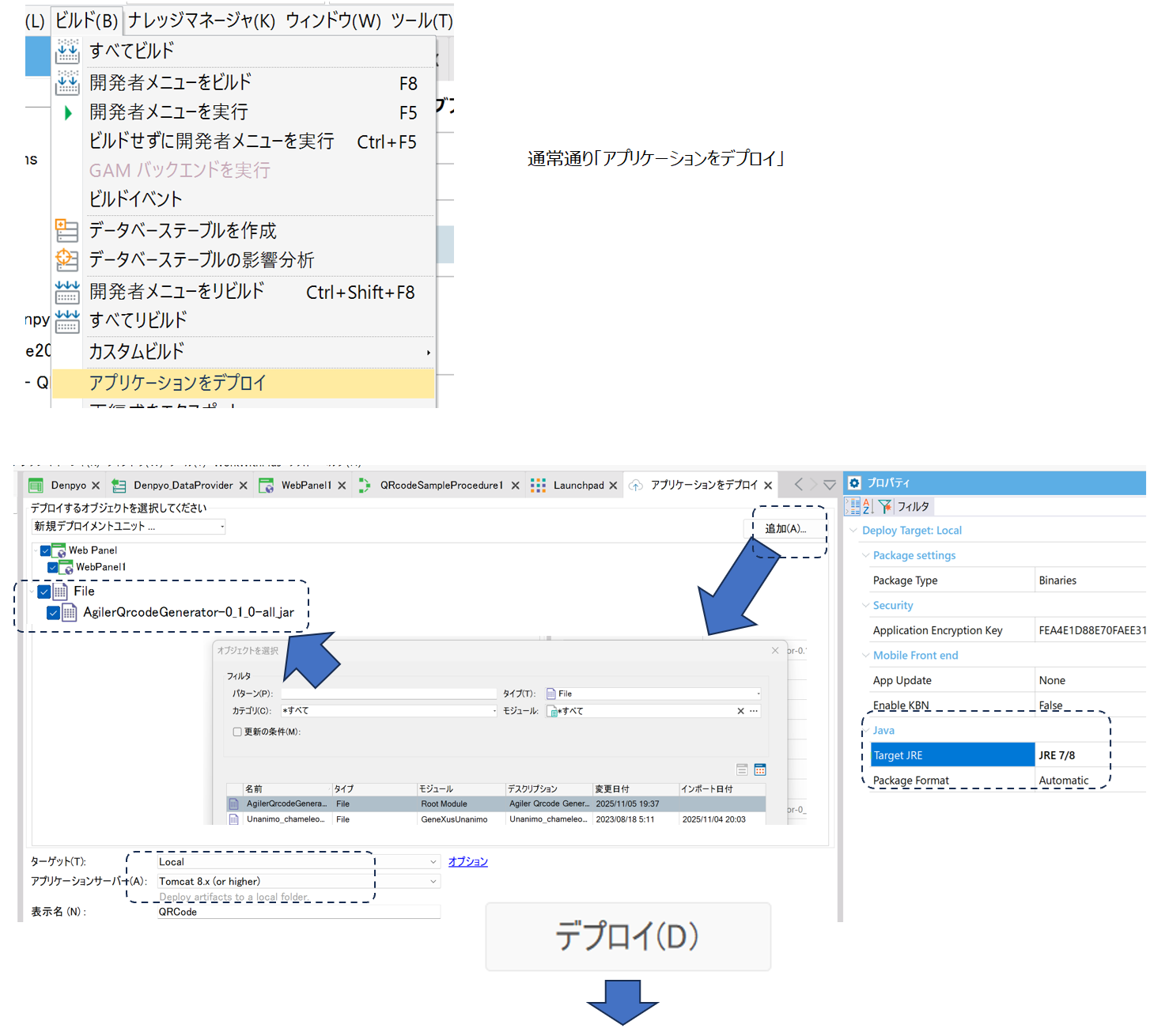1150x1036 pixels.
Task: Collapse the Java section in the properties panel
Action: pos(864,730)
